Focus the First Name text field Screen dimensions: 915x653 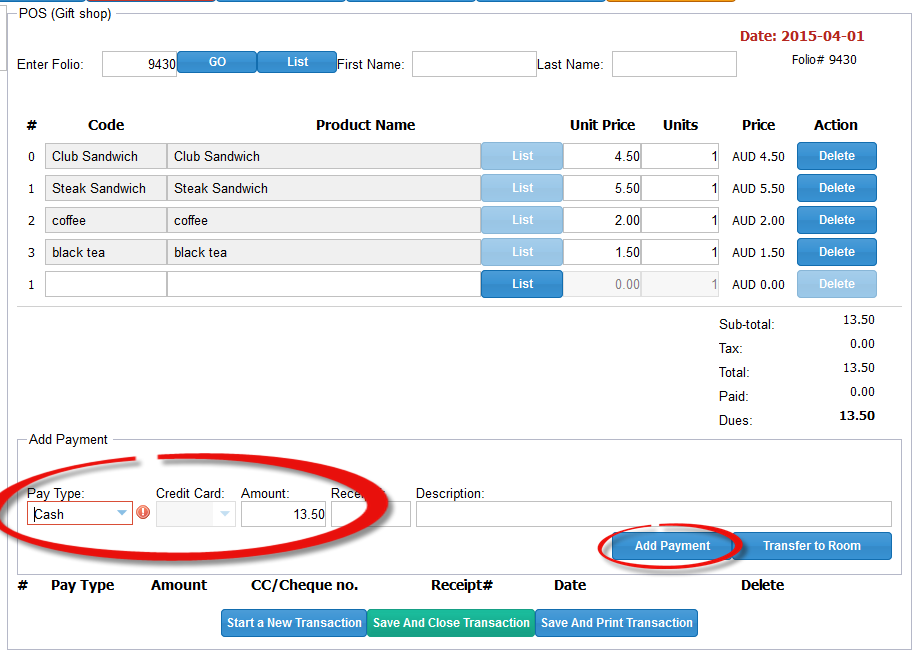coord(474,64)
